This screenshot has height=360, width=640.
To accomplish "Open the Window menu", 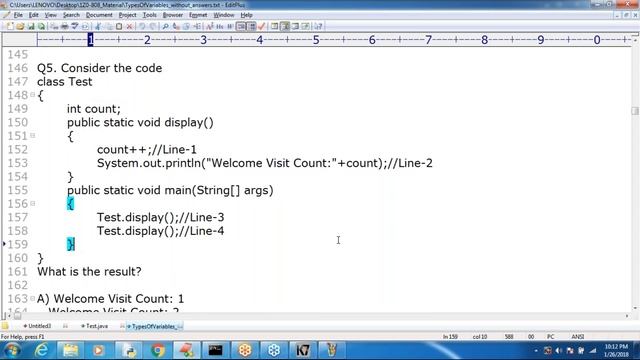I will click(x=224, y=15).
